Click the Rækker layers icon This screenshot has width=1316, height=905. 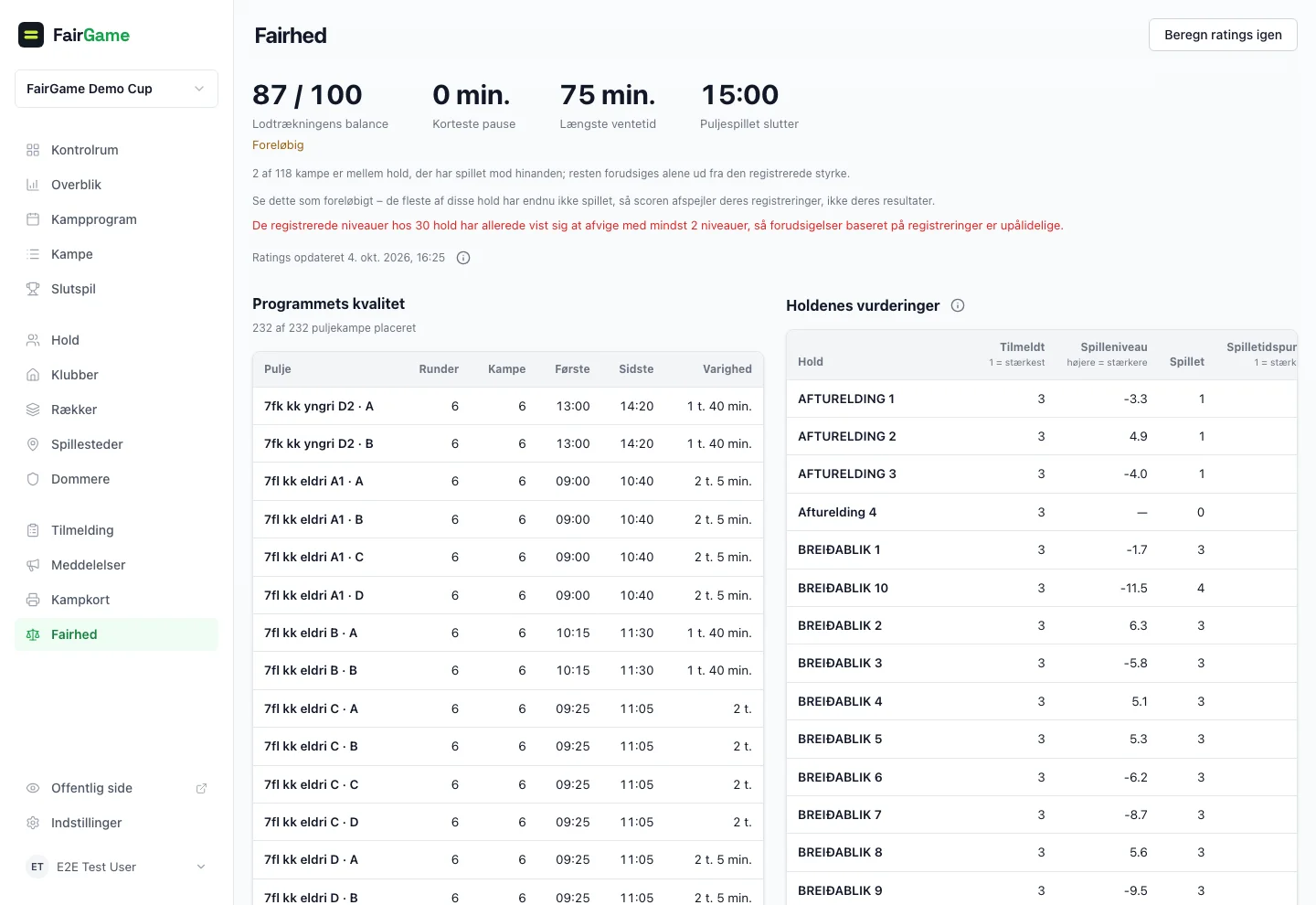[x=33, y=410]
